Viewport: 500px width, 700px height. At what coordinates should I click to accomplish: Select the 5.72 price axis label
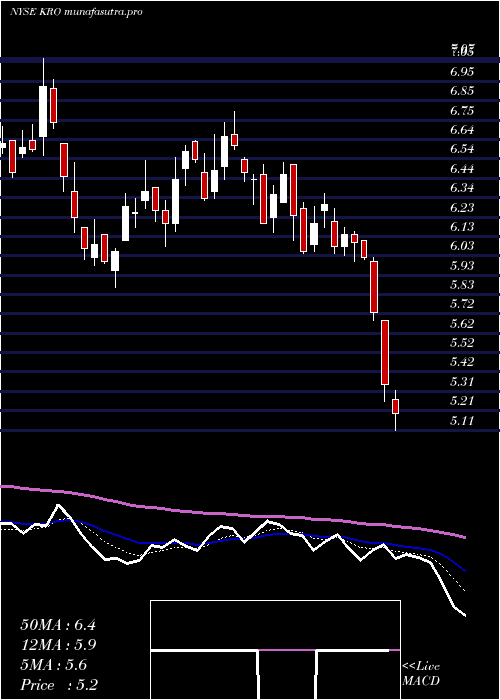pyautogui.click(x=462, y=304)
